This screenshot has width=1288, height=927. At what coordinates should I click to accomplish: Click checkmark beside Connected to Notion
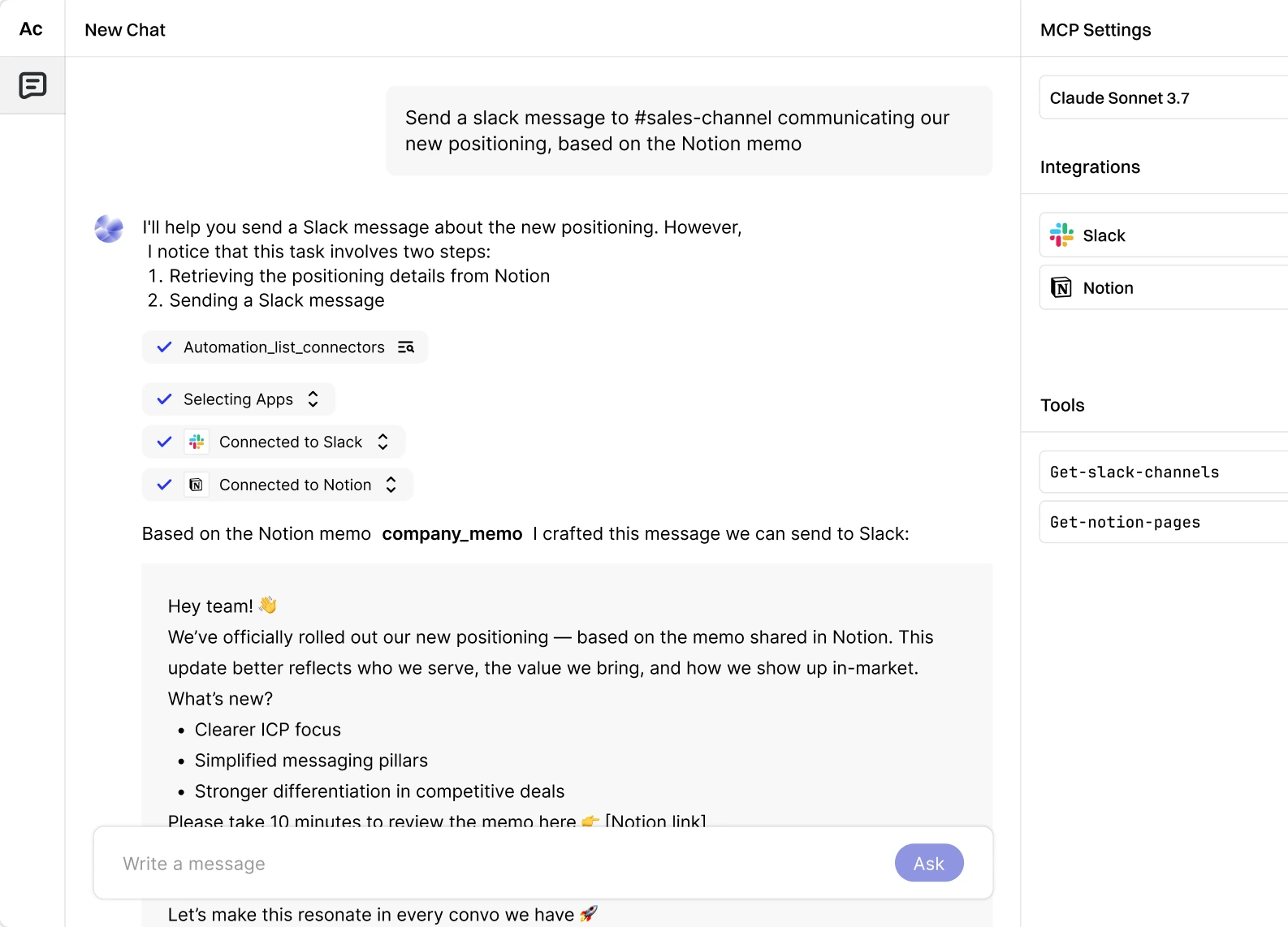click(164, 485)
